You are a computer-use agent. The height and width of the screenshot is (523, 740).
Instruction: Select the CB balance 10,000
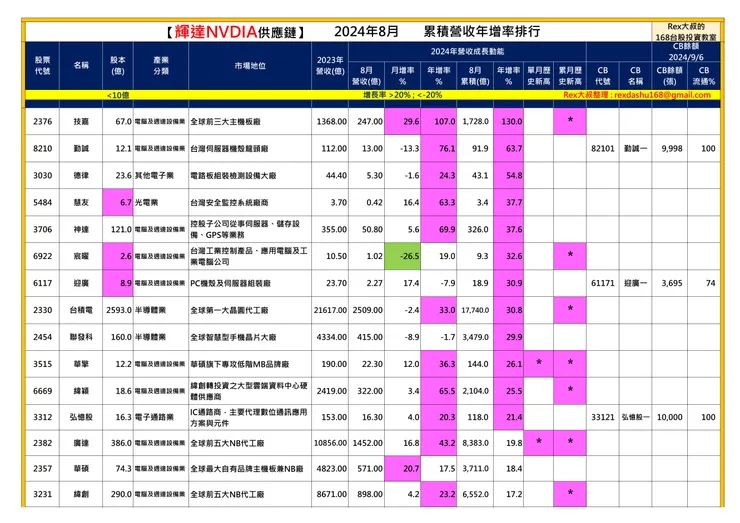coord(670,417)
